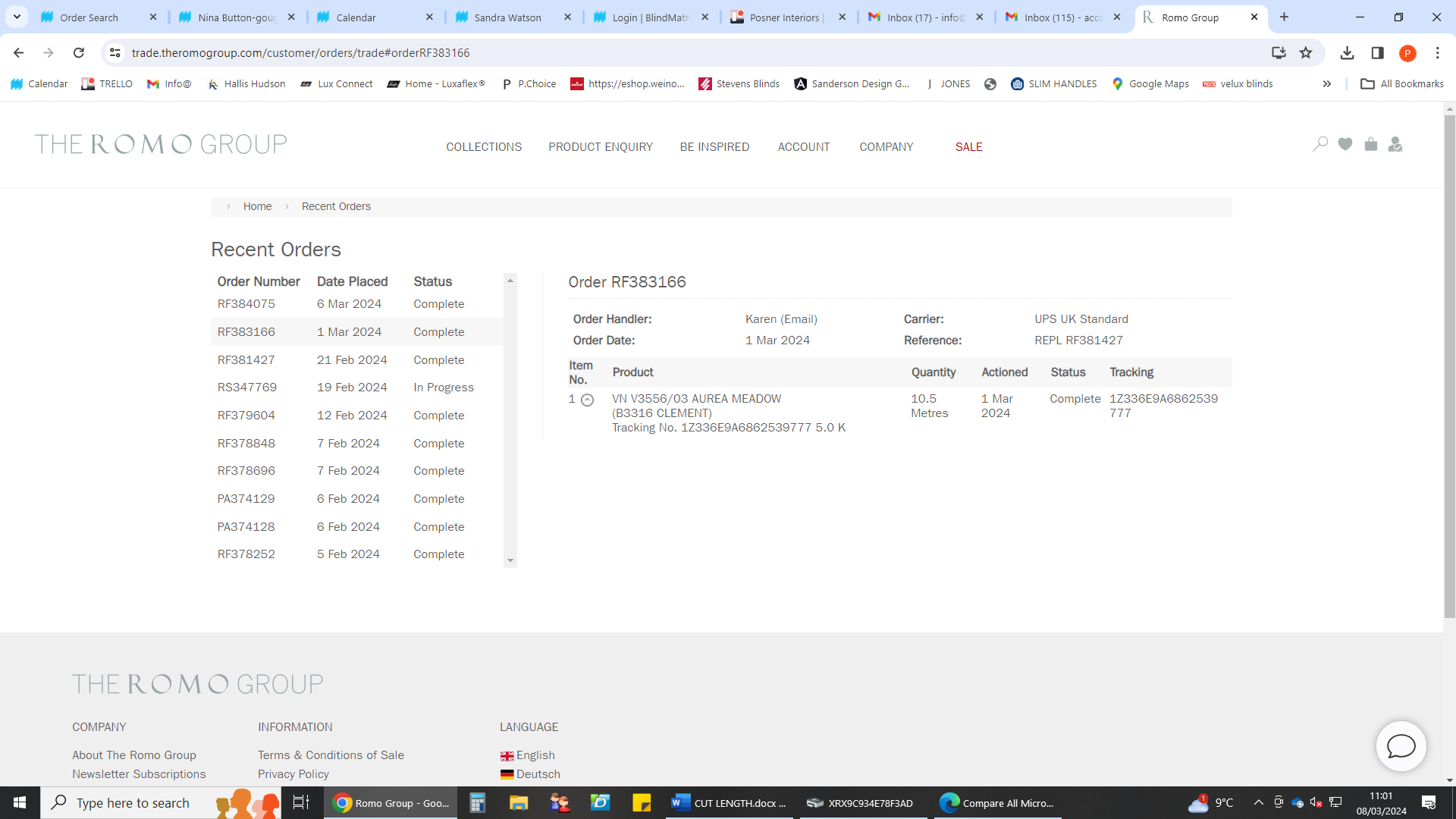Select English language link
The image size is (1456, 819).
pos(535,755)
